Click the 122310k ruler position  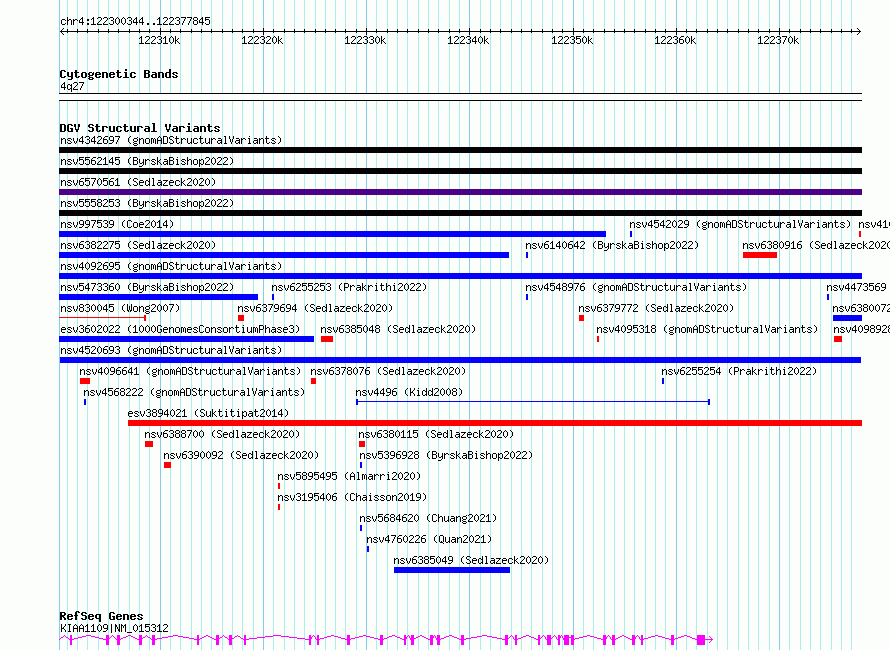159,40
